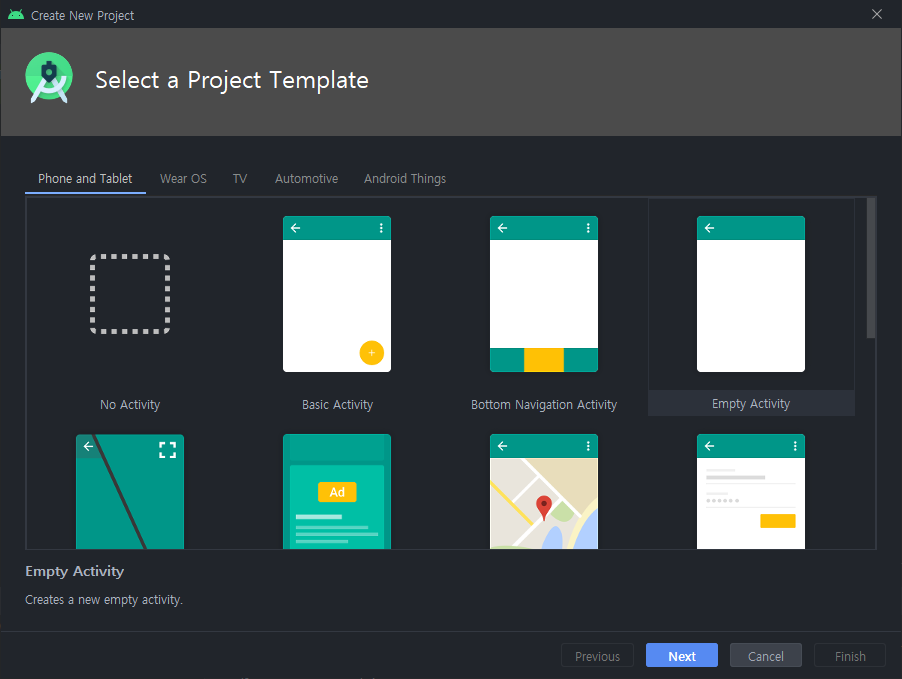
Task: Click the 'Bottom Navigation Activity' label
Action: coord(544,405)
